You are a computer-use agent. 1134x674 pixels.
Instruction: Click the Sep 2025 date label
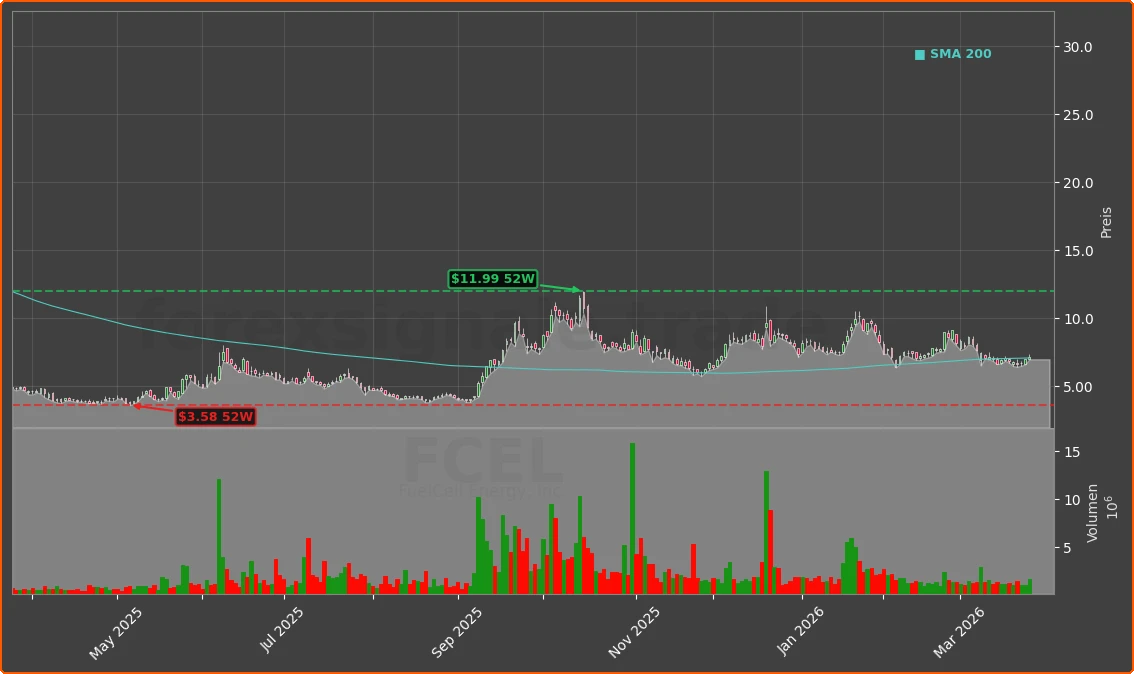click(x=456, y=633)
